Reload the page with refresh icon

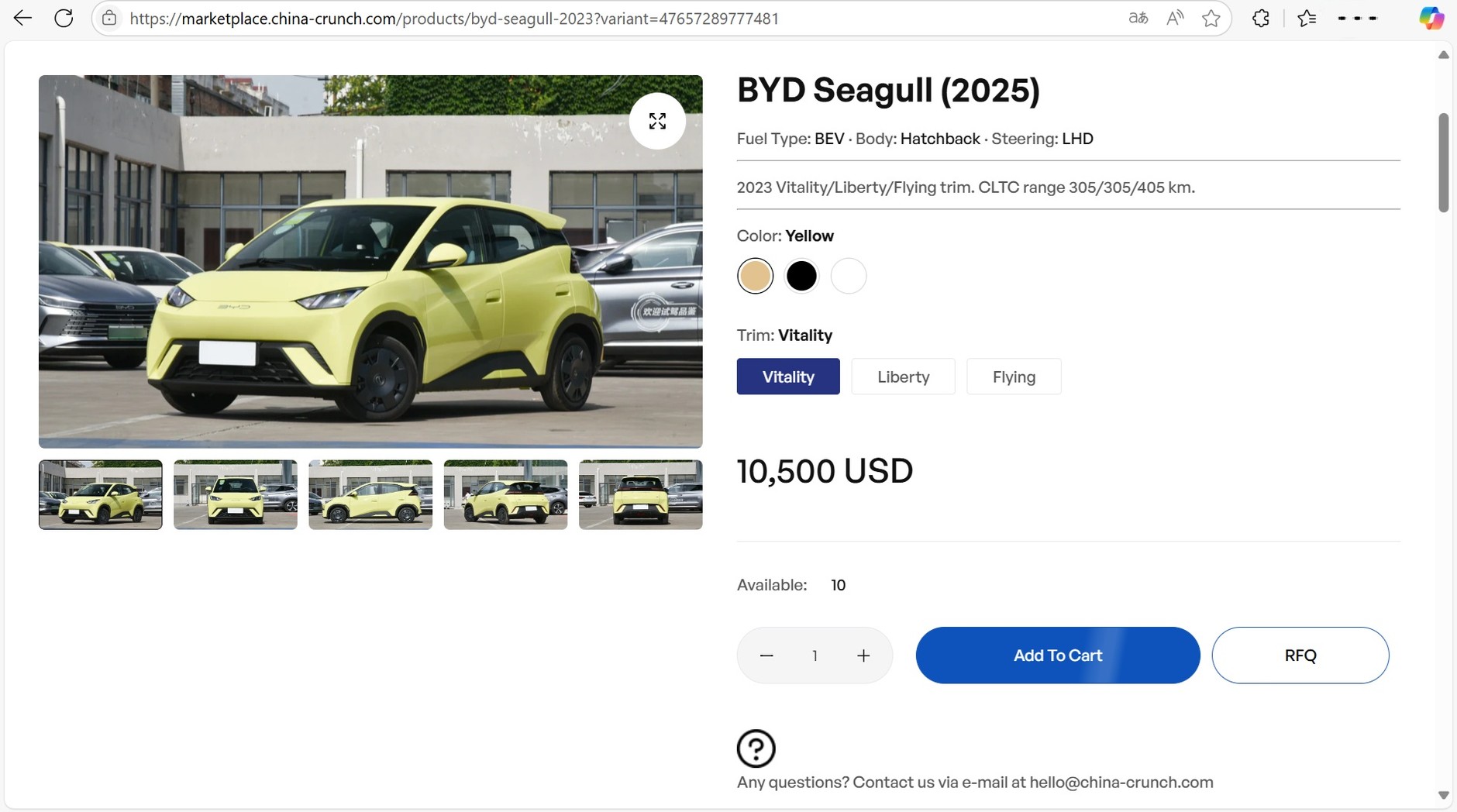click(64, 17)
